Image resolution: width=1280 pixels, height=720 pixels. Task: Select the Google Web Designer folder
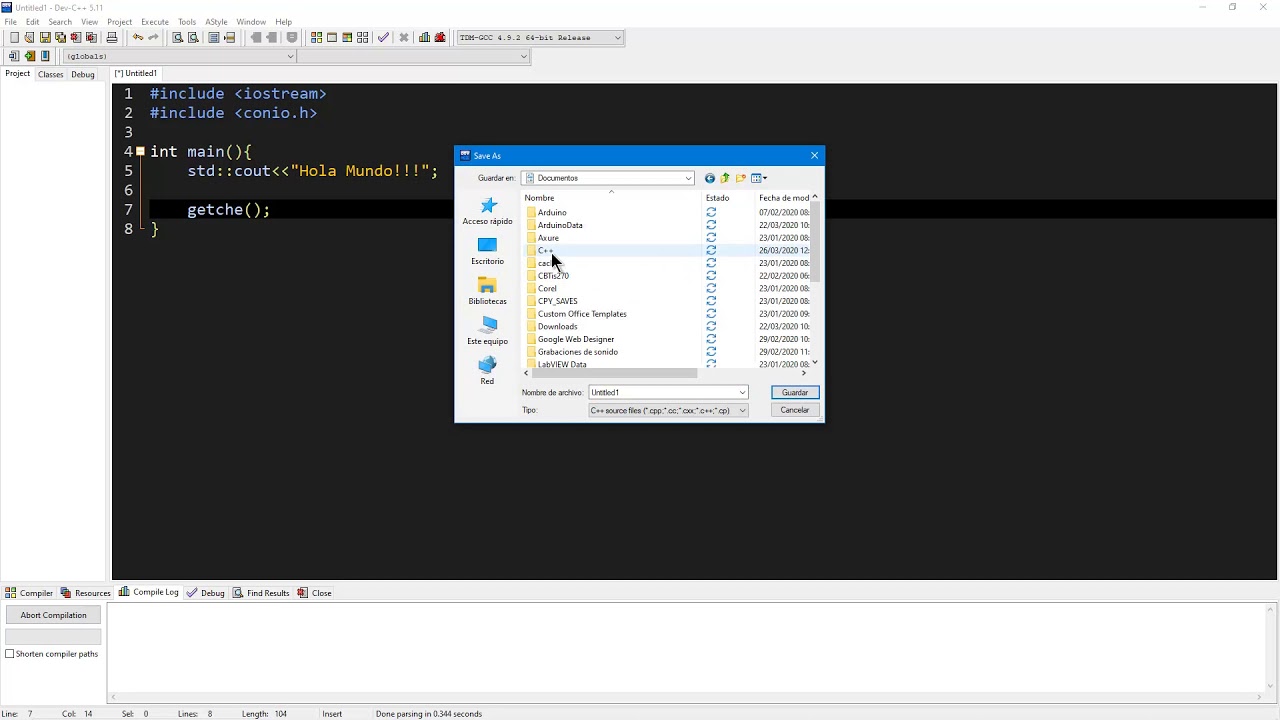[x=570, y=339]
